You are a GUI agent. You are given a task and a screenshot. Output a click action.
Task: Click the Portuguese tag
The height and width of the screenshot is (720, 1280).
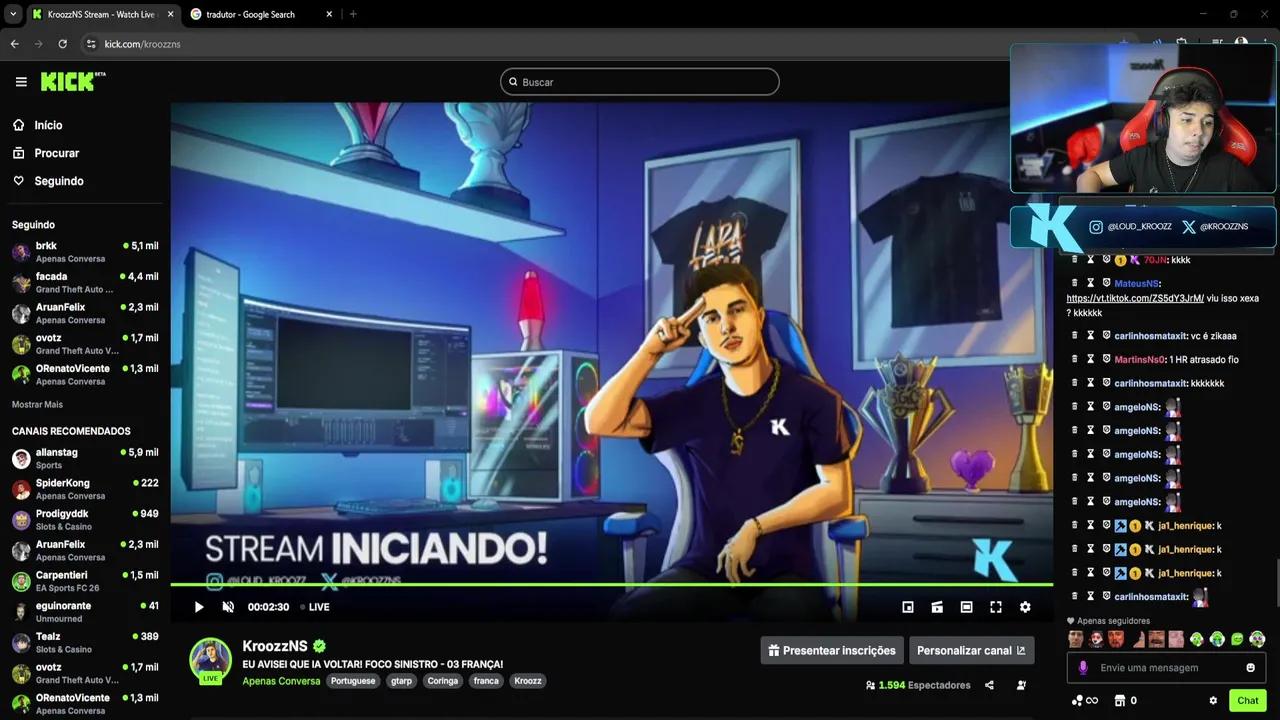point(352,681)
